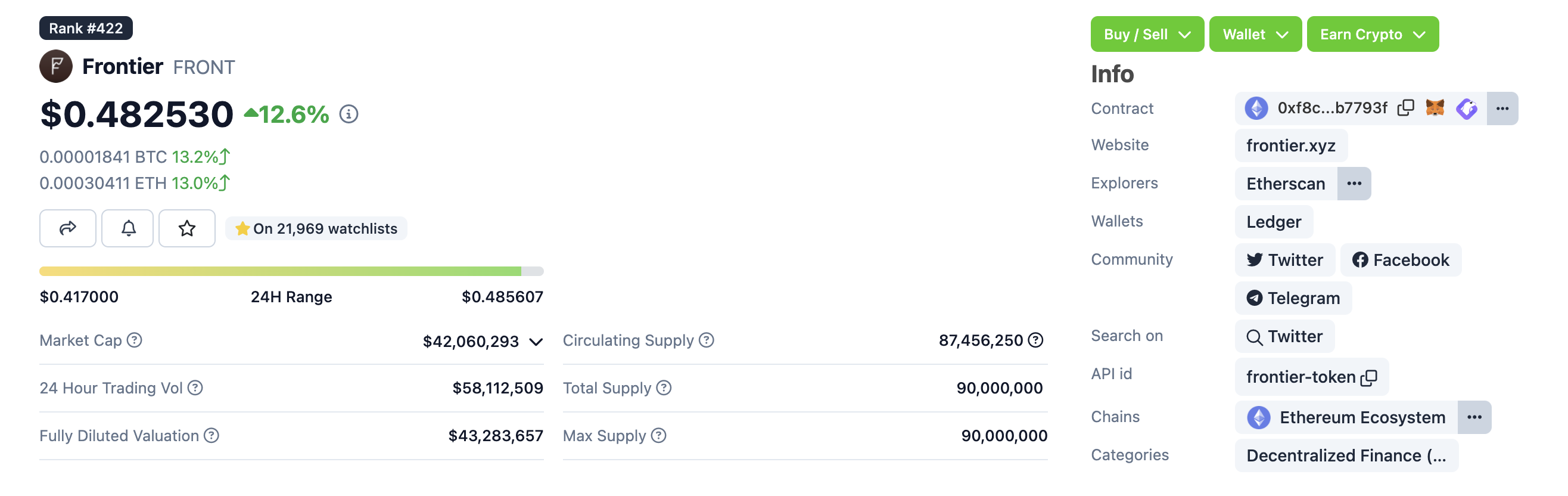Open the Telegram community link
The width and height of the screenshot is (1568, 496).
[x=1293, y=298]
